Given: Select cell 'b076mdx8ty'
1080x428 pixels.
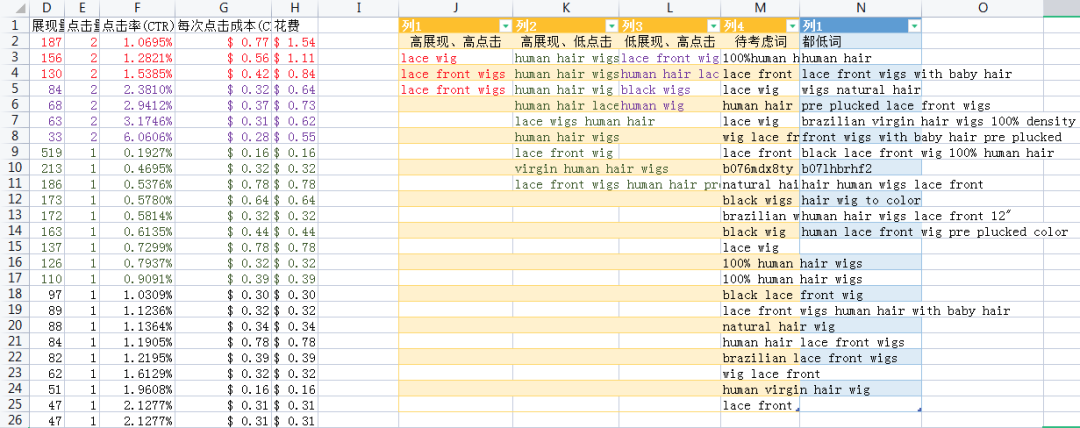Looking at the screenshot, I should [x=760, y=169].
